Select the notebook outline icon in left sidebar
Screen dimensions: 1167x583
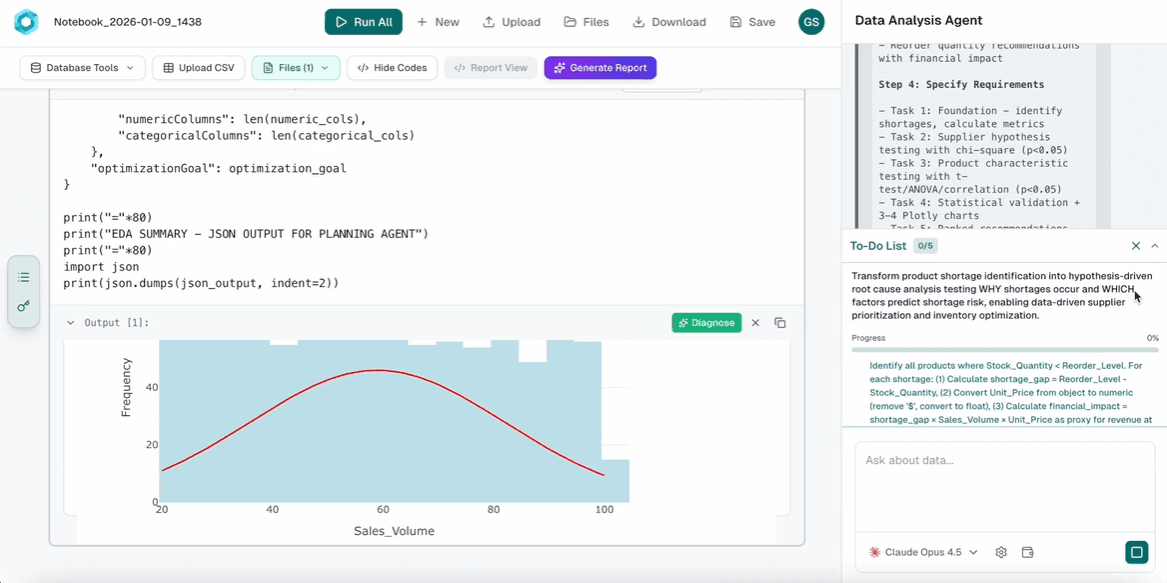(x=22, y=277)
